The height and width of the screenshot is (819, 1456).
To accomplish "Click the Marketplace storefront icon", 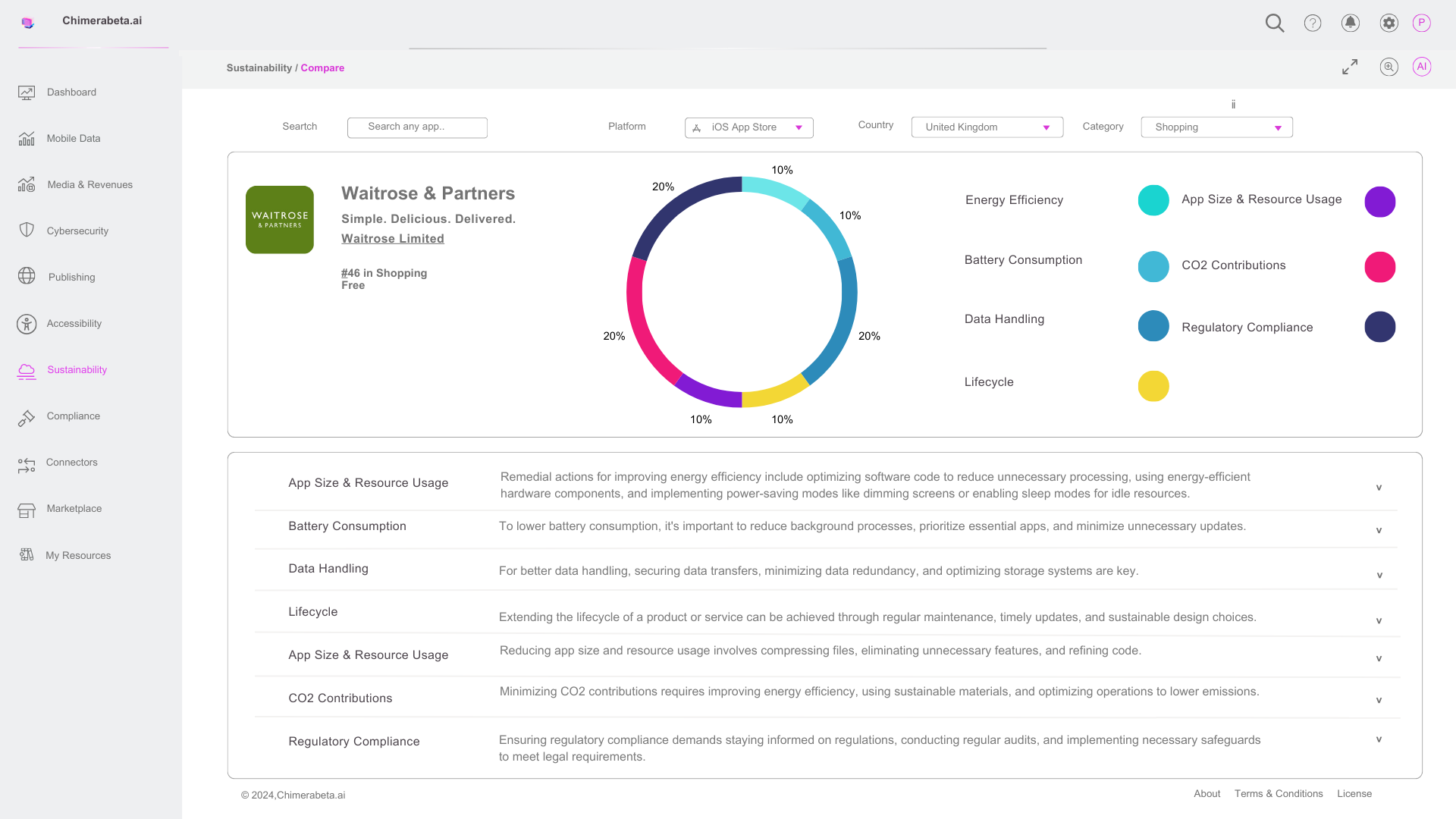I will [x=27, y=510].
